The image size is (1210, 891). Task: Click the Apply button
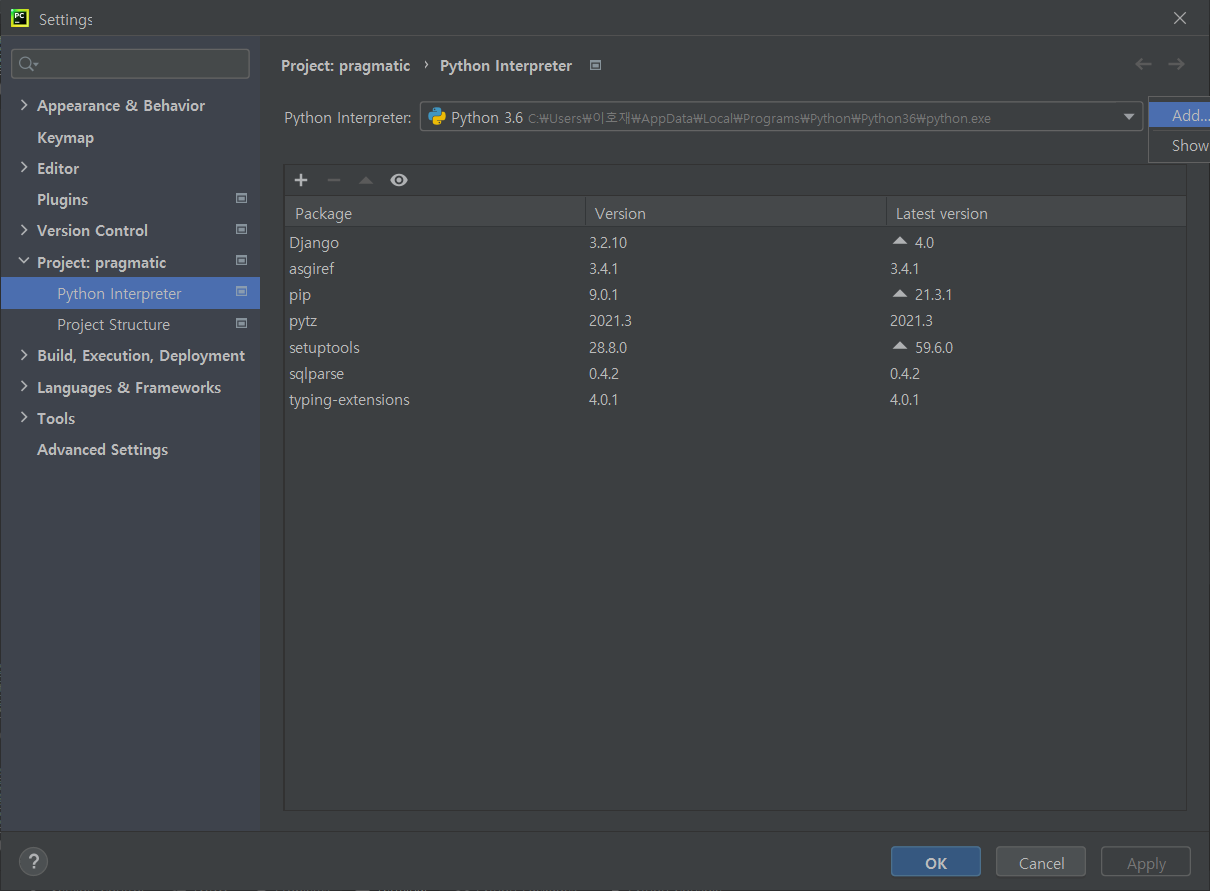coord(1146,863)
